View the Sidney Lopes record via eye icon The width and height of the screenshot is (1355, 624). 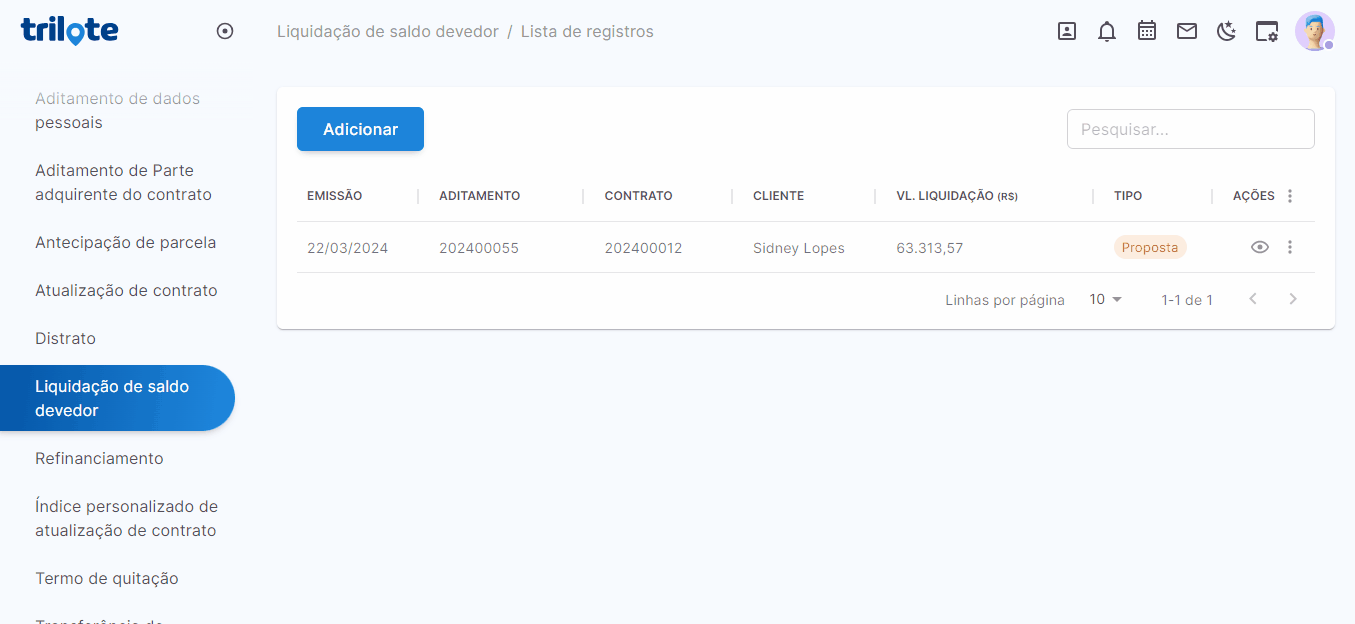1260,247
